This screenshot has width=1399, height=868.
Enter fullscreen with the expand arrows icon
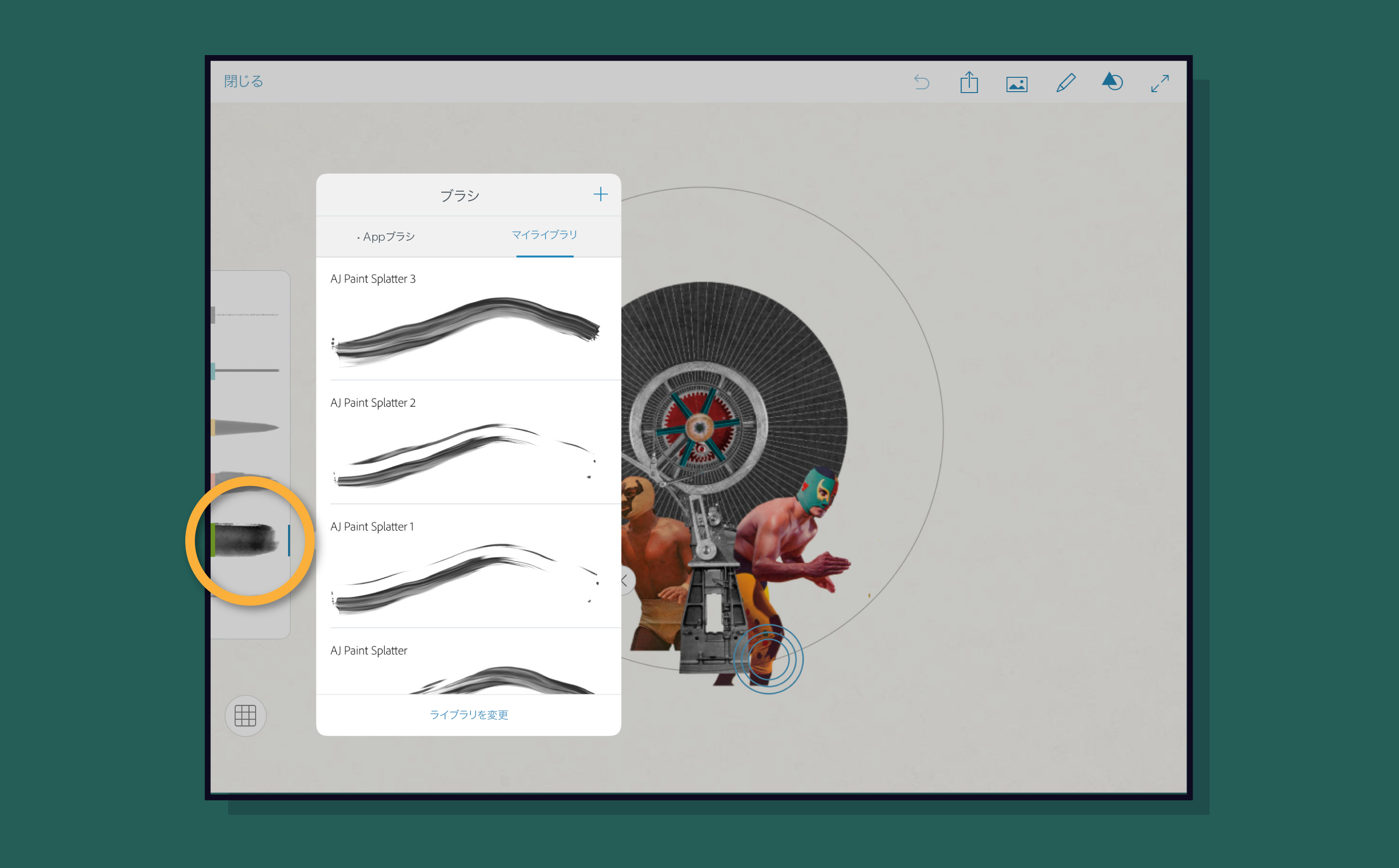[x=1160, y=83]
